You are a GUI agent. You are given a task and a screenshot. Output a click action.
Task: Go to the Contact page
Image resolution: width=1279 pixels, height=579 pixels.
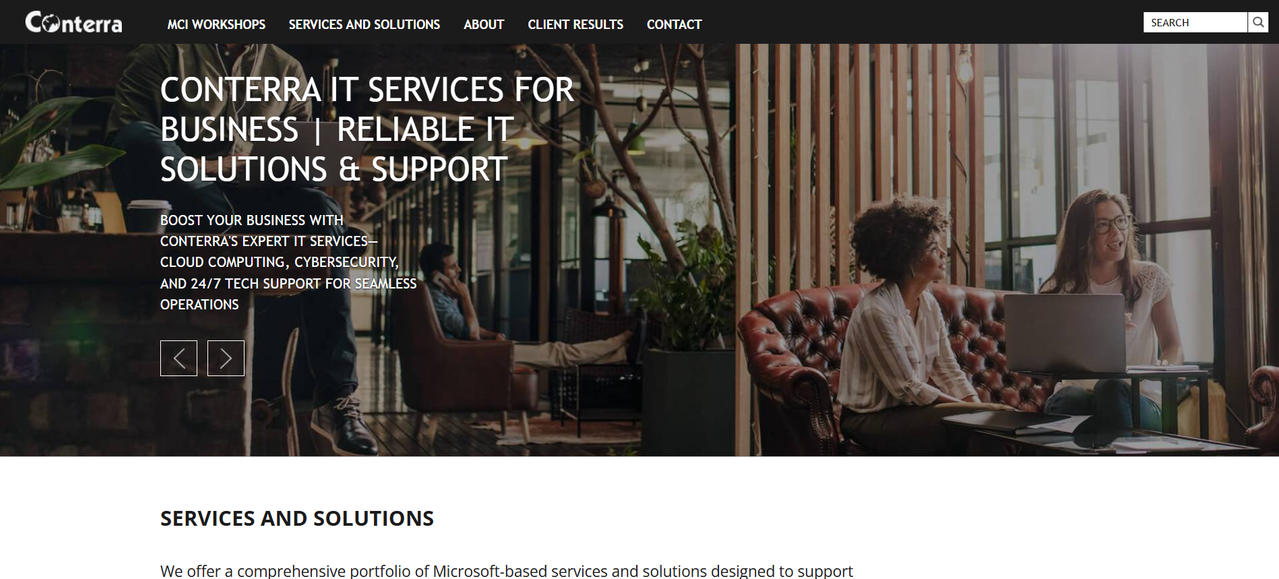[x=674, y=24]
